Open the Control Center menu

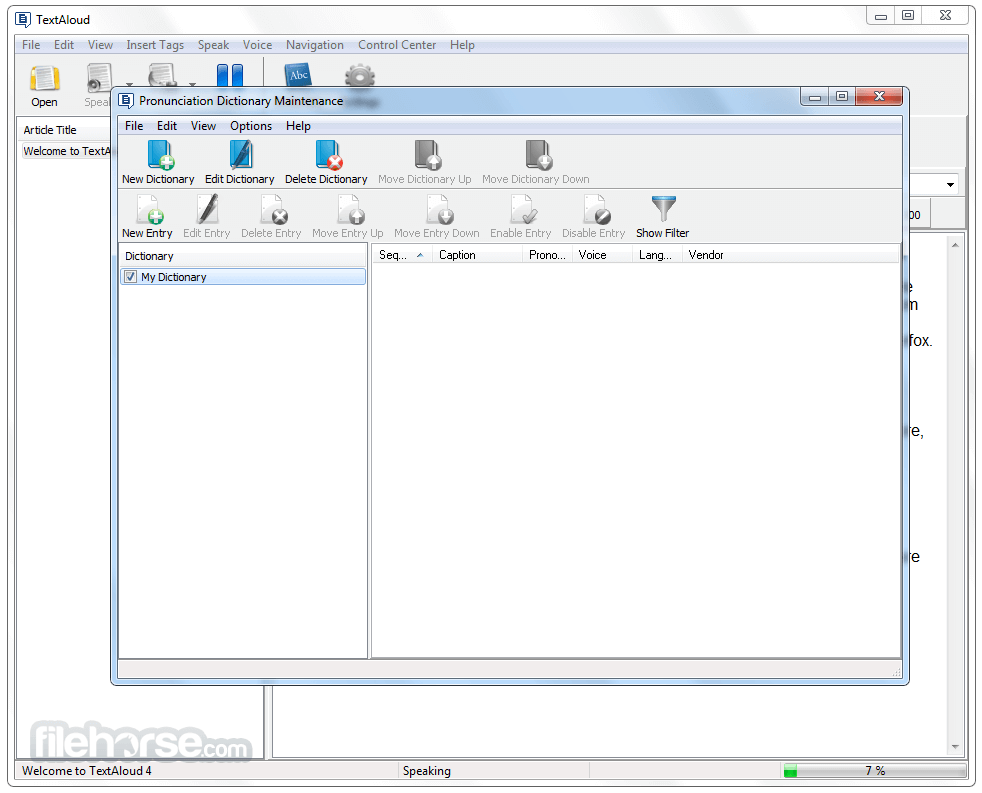396,45
